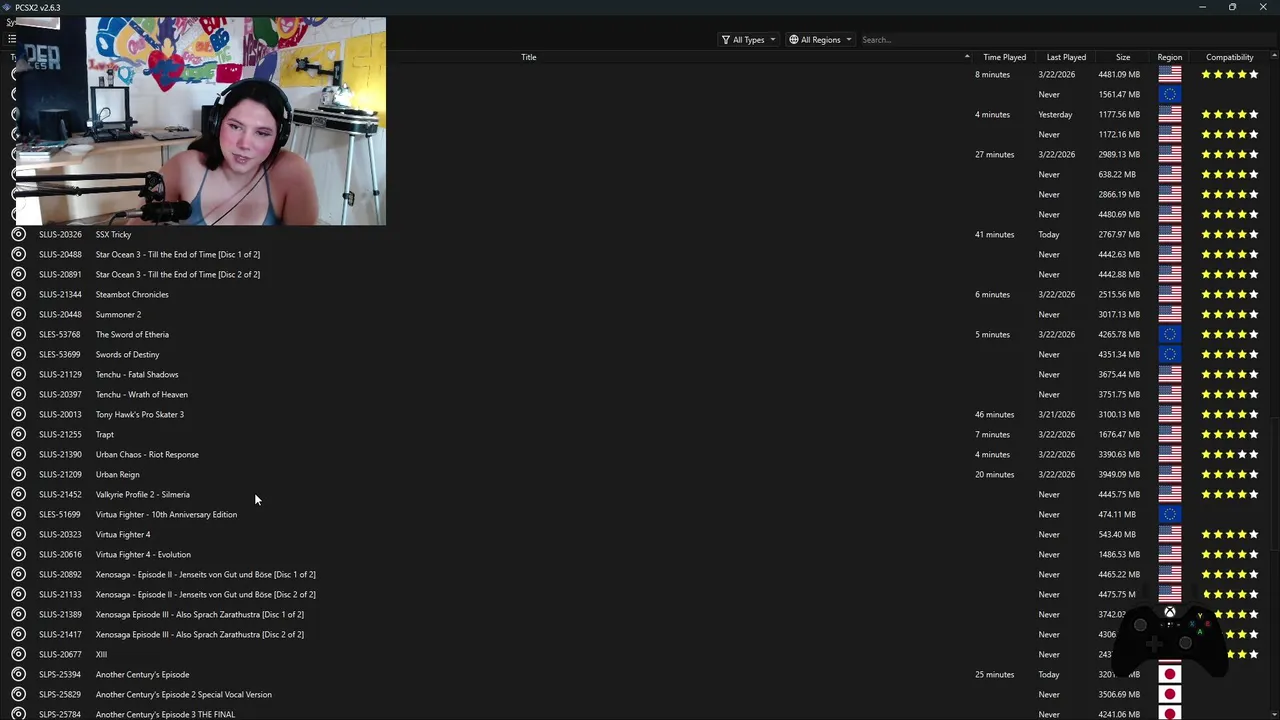Click compatibility stars for Urban Chaos - Riot Response
Screen dimensions: 1280x720
click(x=1229, y=454)
